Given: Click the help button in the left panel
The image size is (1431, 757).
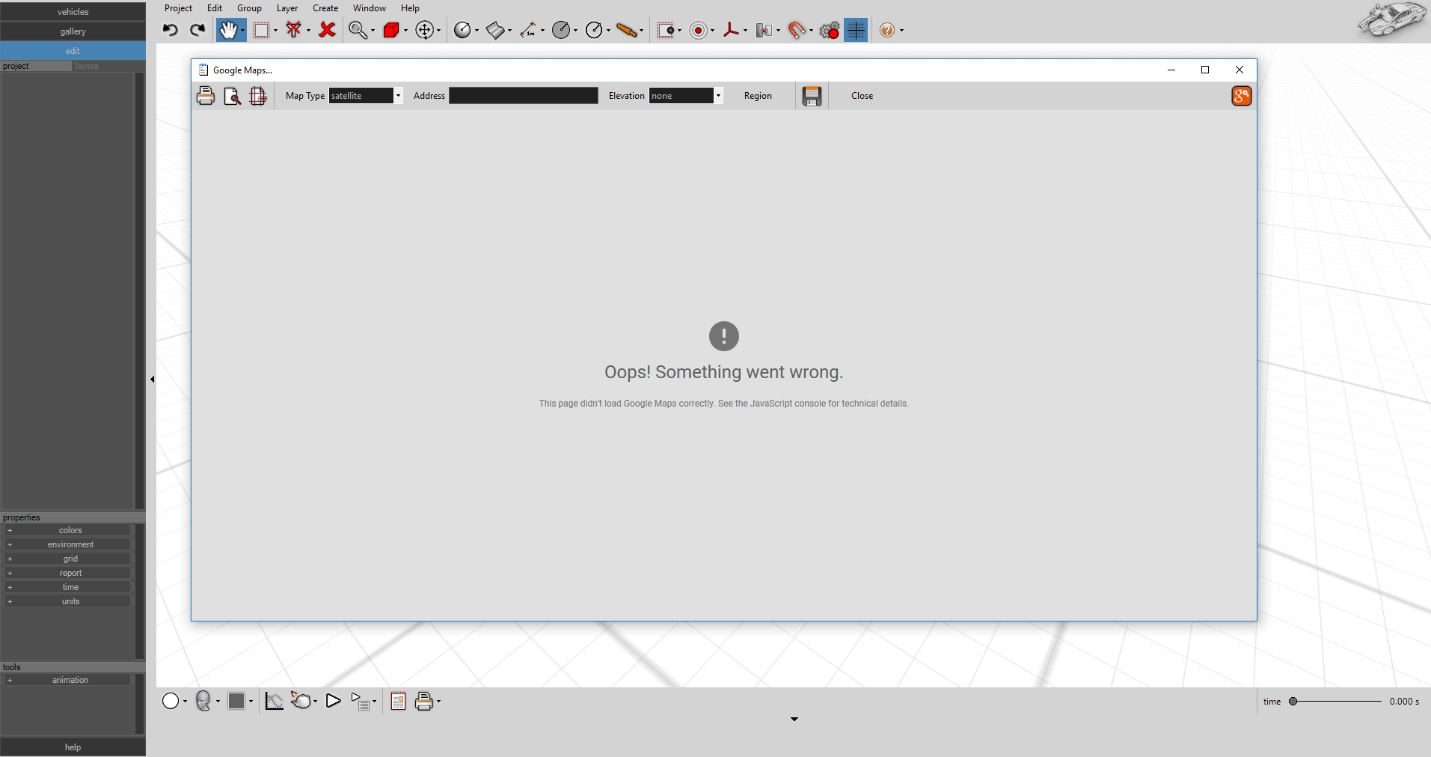Looking at the screenshot, I should 73,747.
